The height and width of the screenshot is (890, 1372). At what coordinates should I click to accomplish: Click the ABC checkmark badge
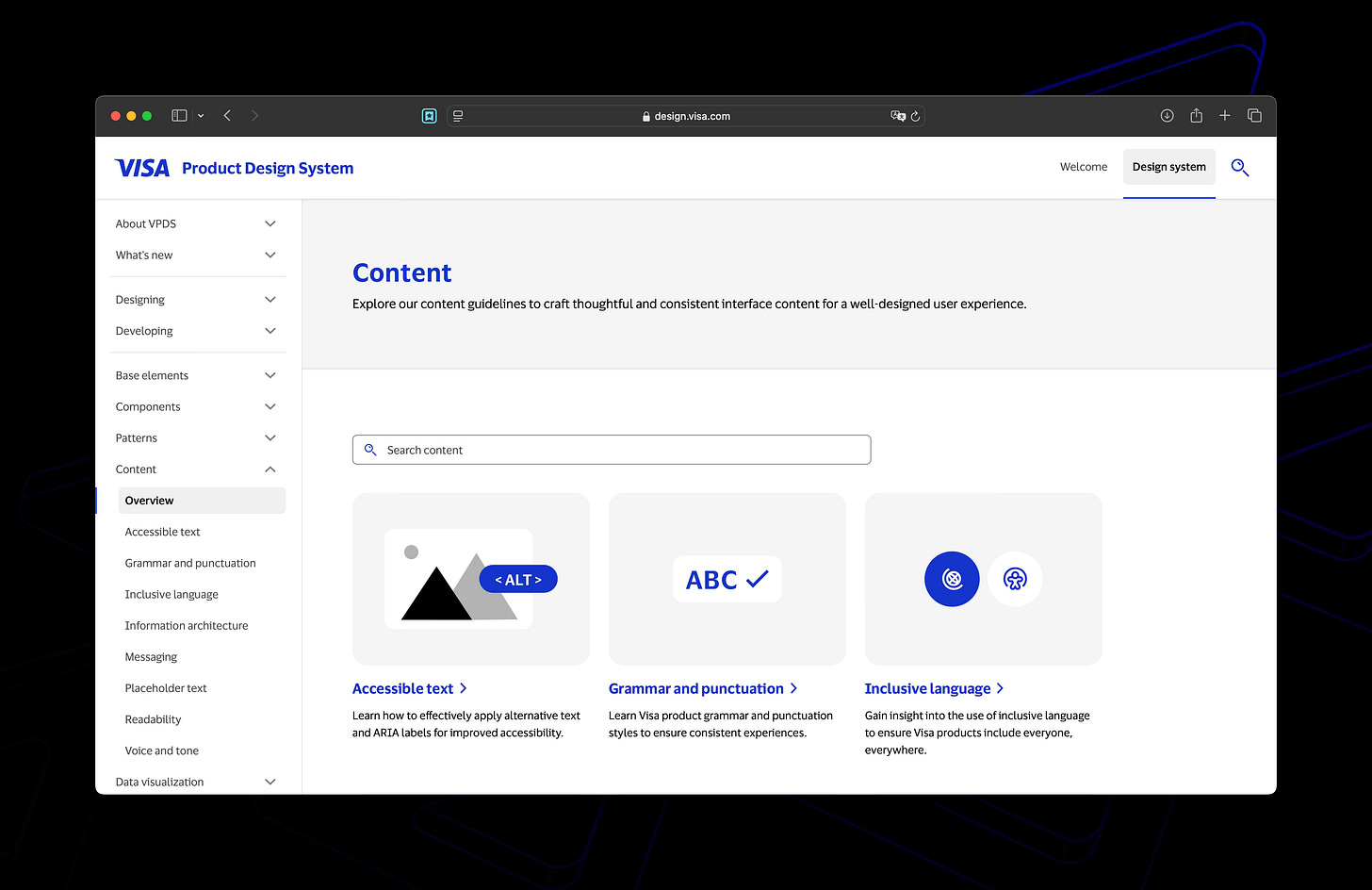click(727, 579)
